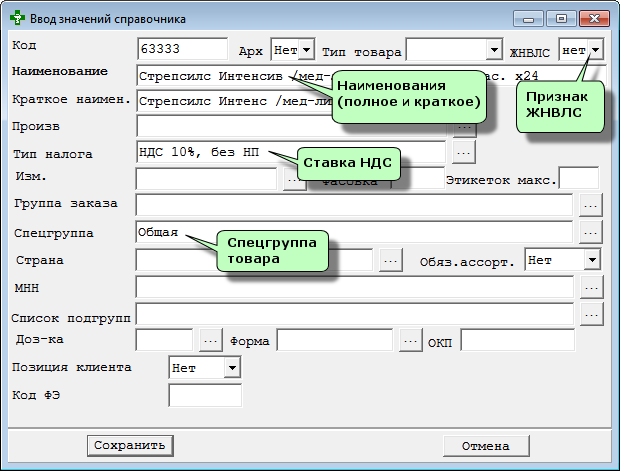Click the Страна input field

pos(254,260)
